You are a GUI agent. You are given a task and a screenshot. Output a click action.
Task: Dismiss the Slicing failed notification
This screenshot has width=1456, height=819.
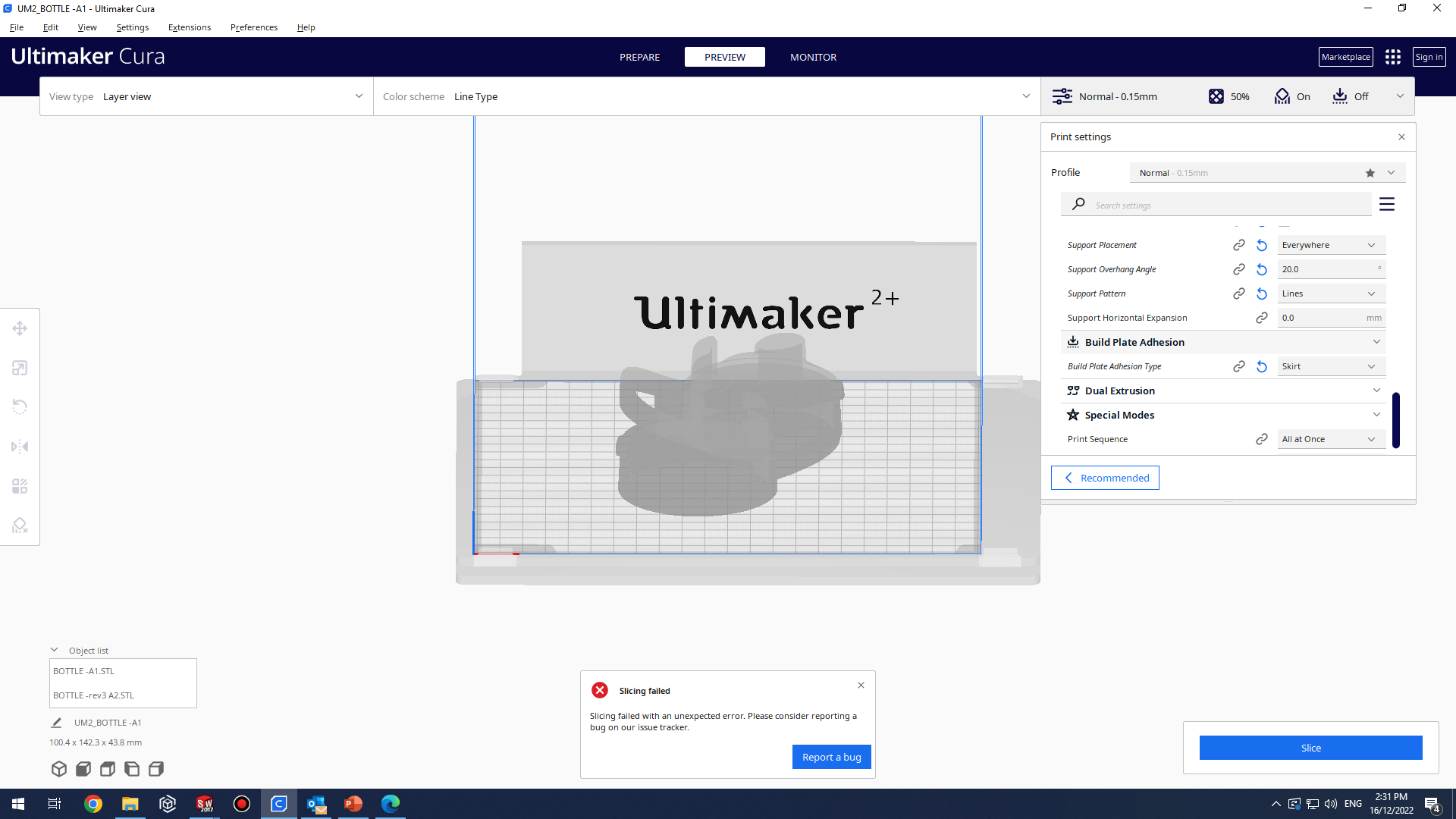point(861,686)
